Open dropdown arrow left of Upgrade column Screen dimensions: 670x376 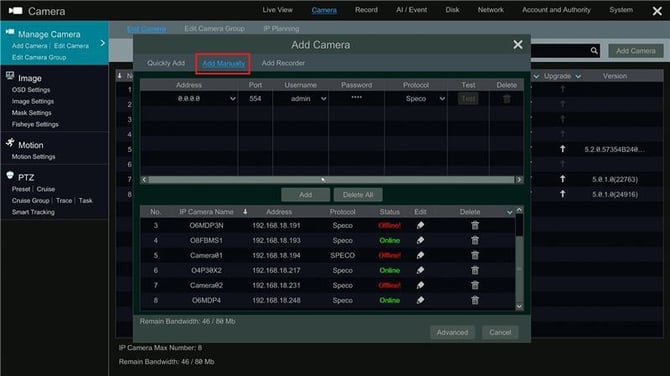click(536, 76)
